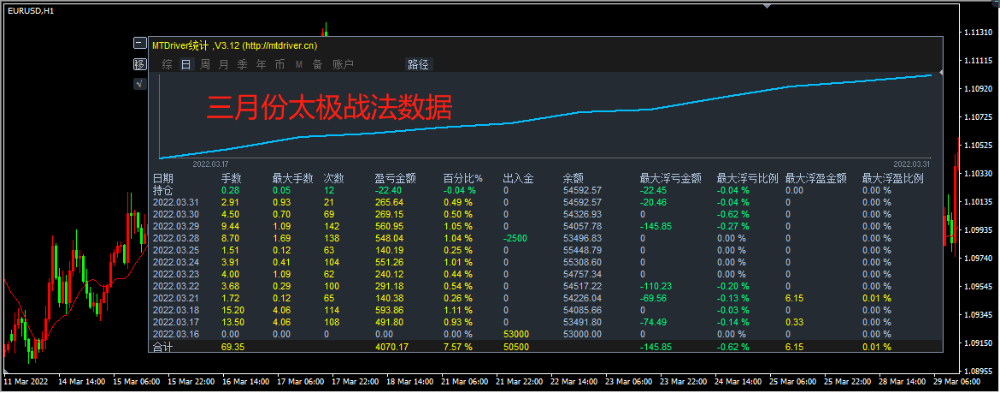The width and height of the screenshot is (1000, 393).
Task: Select the 持仓 open positions row label
Action: pyautogui.click(x=163, y=190)
